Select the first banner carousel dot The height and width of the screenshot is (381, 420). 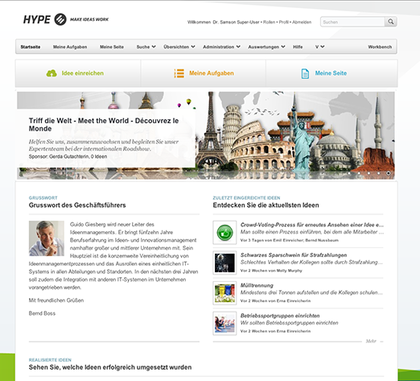coord(349,173)
